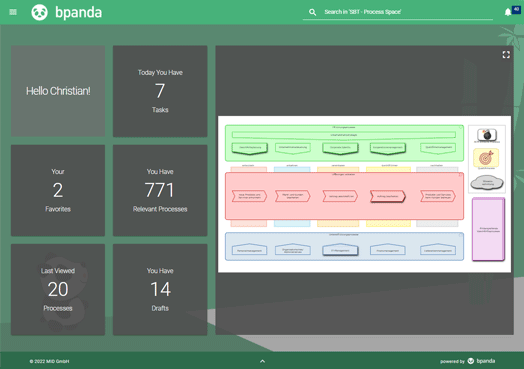Click the purple box in the diagram
Viewport: 524px width, 369px height.
click(488, 229)
